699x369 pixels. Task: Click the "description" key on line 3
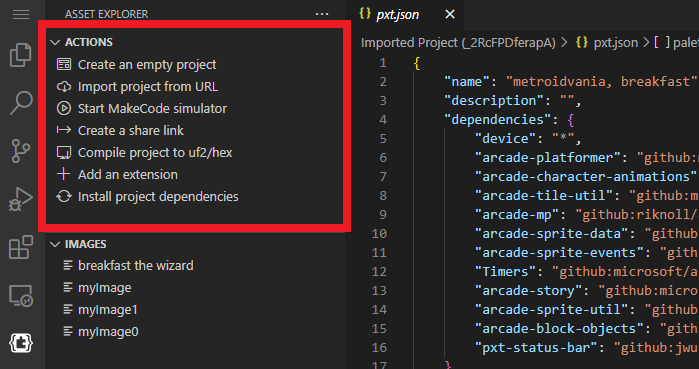pos(494,101)
